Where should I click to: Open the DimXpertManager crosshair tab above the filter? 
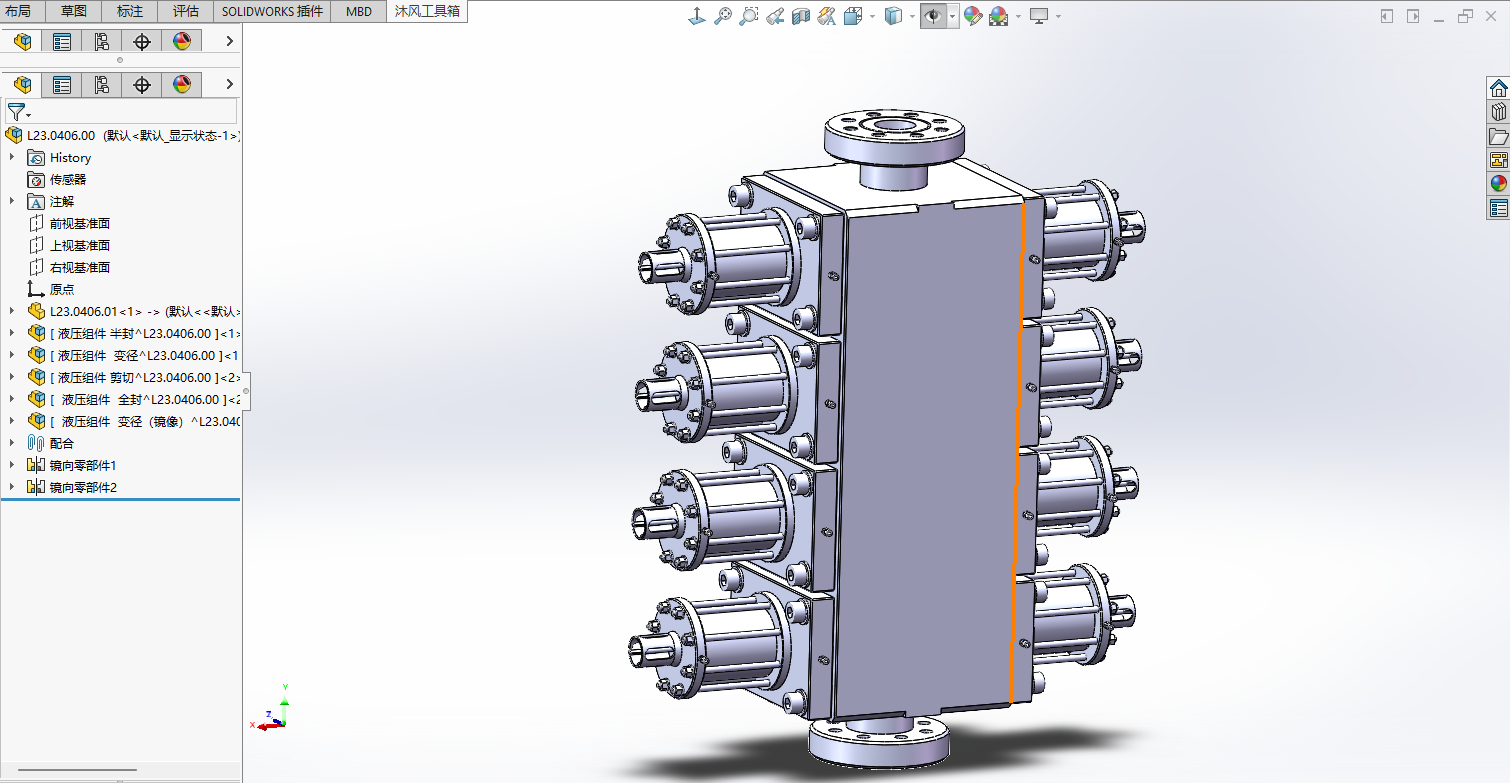coord(142,84)
